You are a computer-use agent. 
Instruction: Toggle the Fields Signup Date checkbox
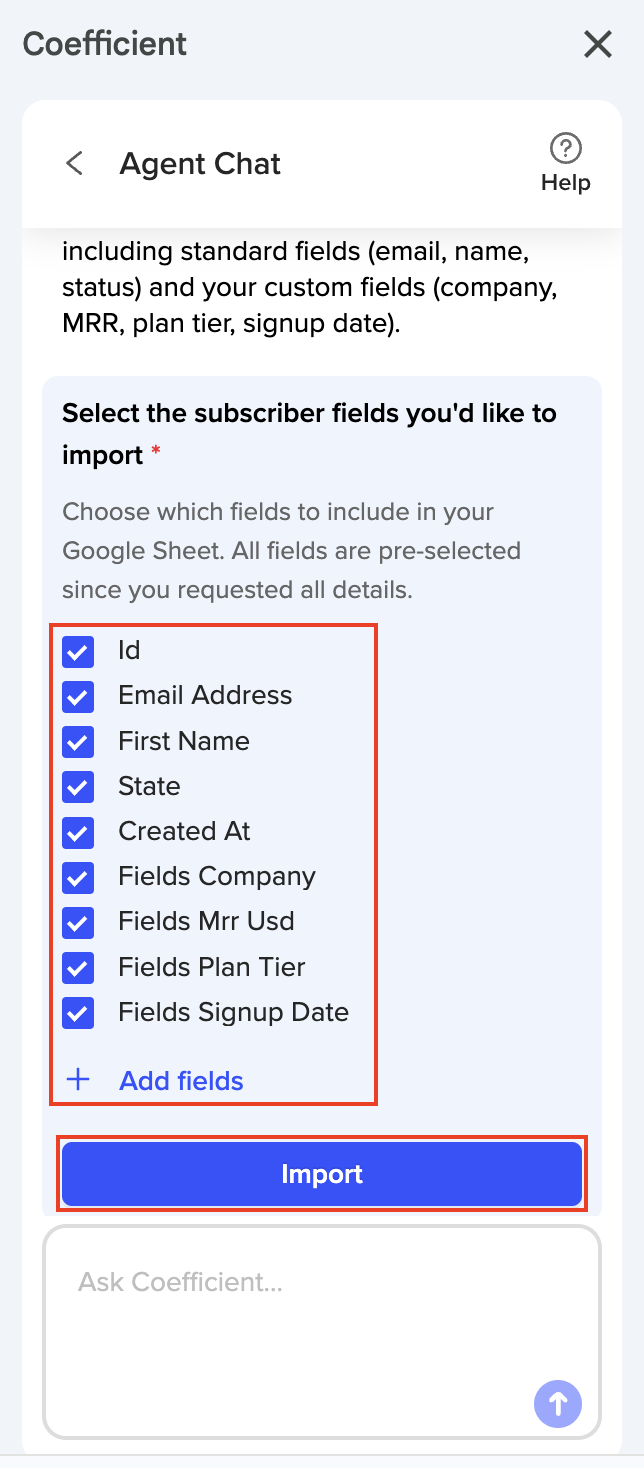pos(78,1013)
